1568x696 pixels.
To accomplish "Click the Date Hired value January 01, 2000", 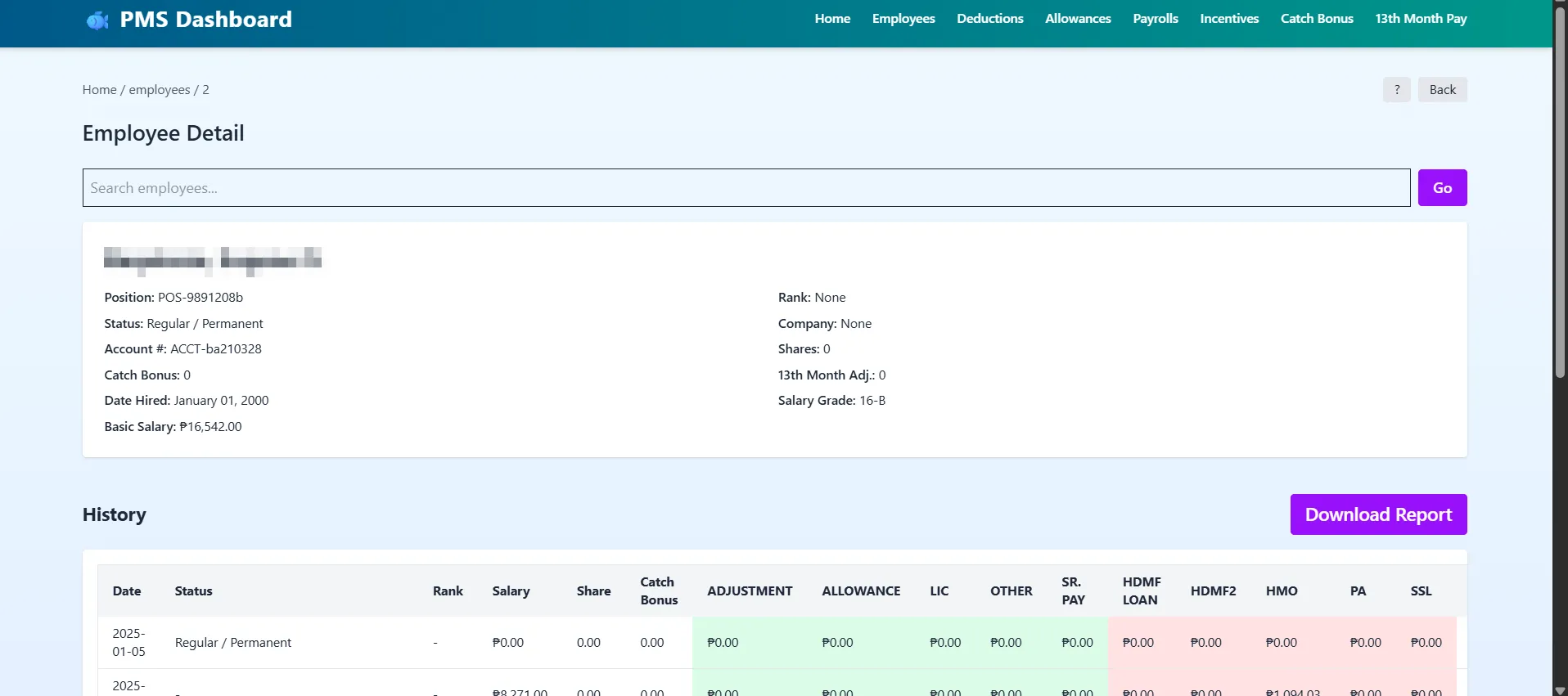I will pos(221,401).
